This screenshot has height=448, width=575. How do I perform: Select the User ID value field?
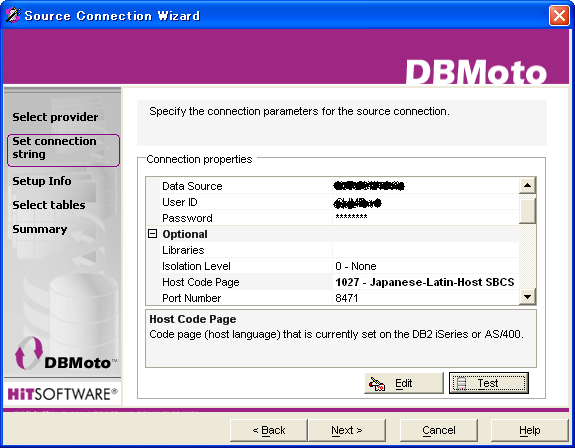pos(425,202)
